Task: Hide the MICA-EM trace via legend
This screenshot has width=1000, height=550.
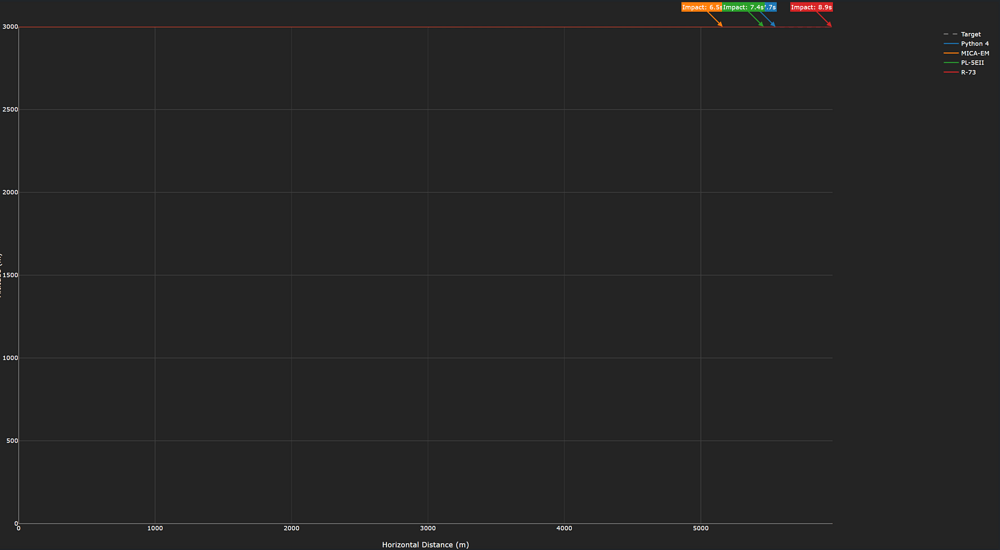Action: [x=966, y=54]
